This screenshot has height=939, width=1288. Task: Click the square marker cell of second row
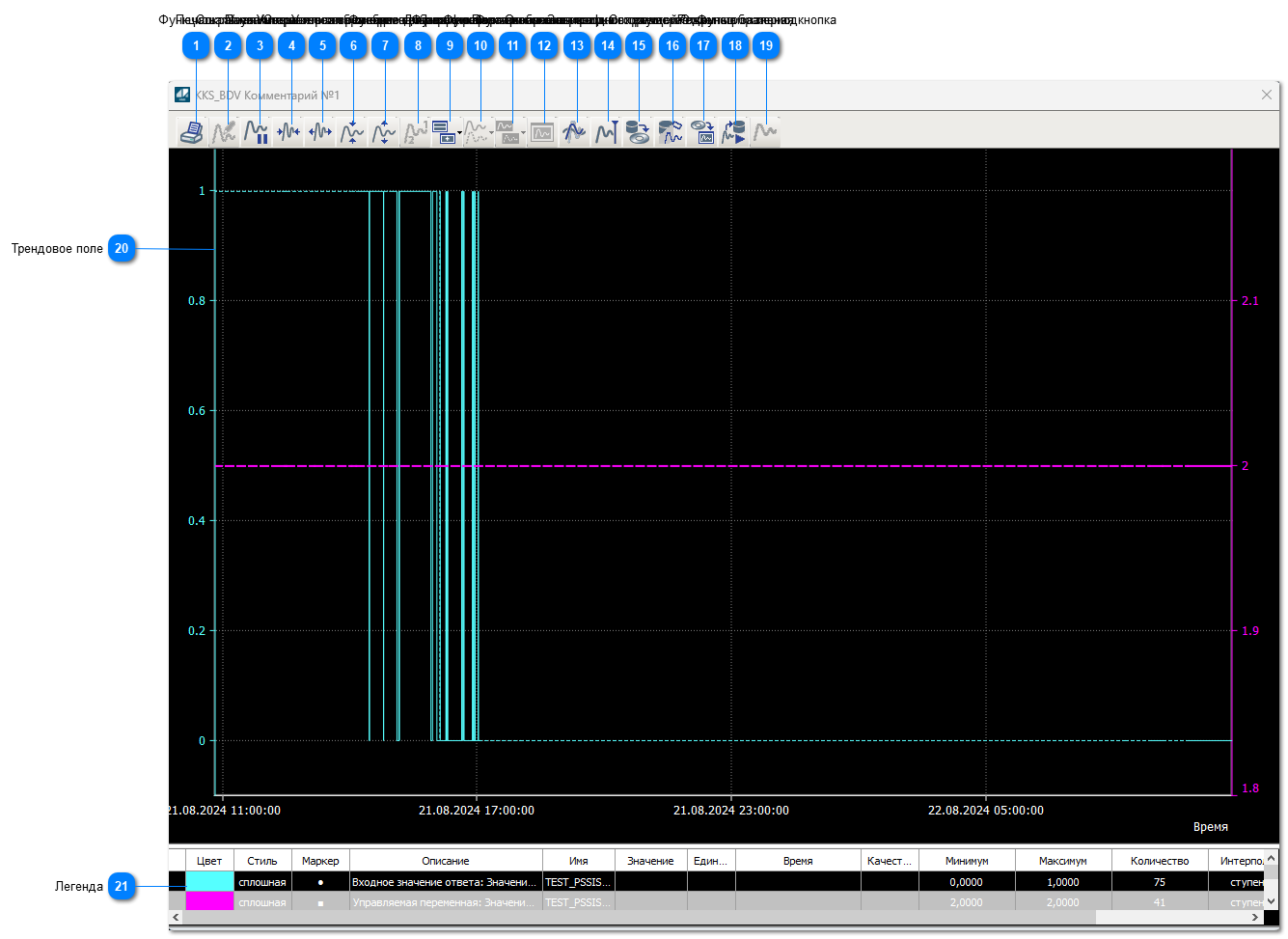[x=320, y=902]
